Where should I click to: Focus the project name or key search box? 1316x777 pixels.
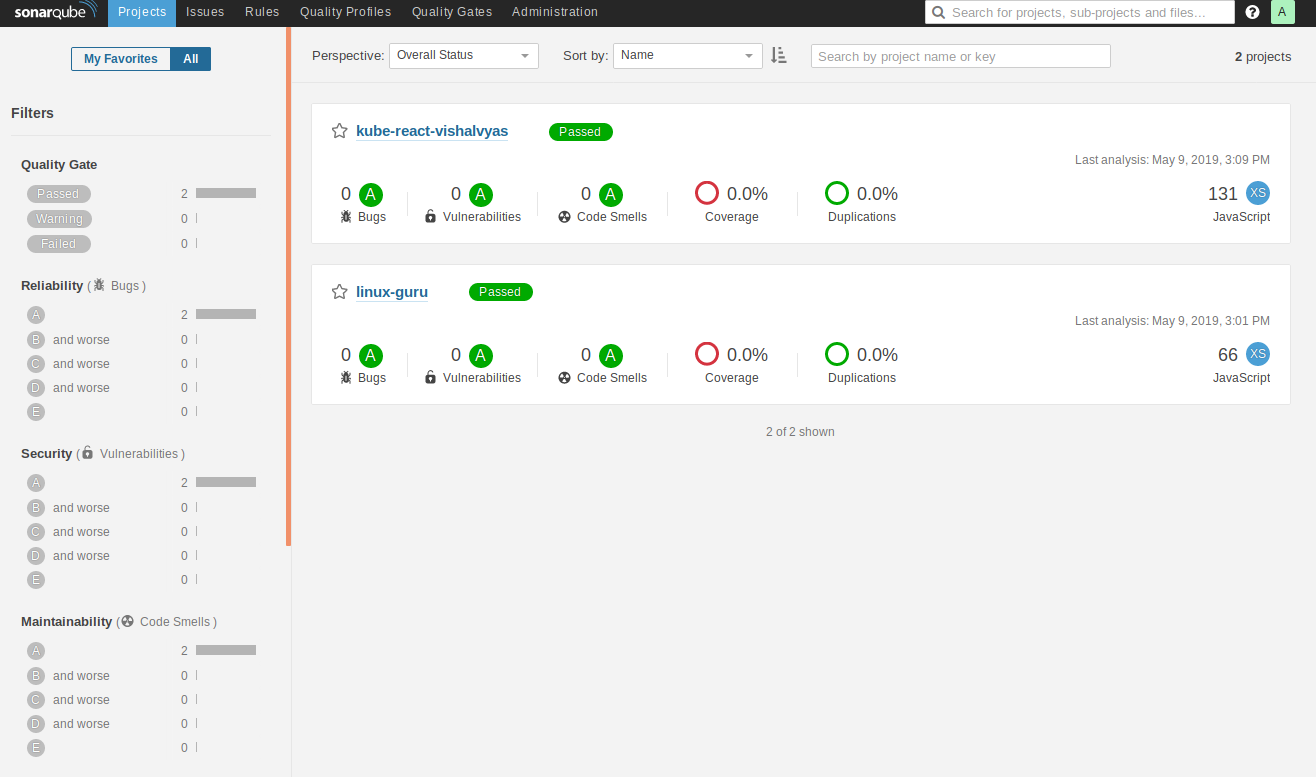(961, 56)
